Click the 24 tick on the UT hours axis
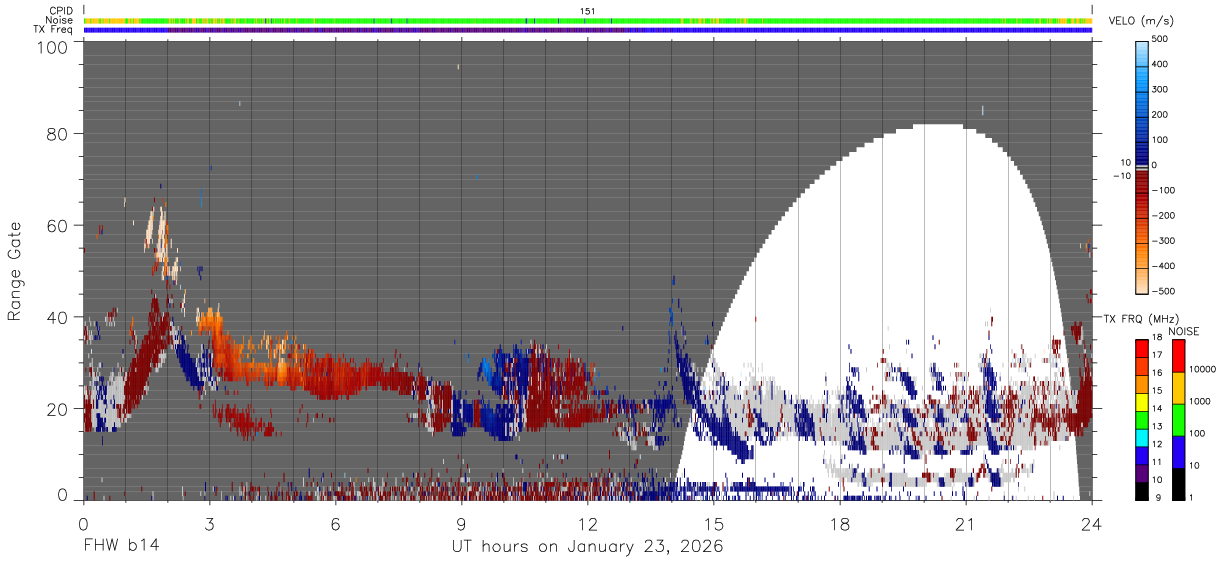 click(x=1092, y=524)
